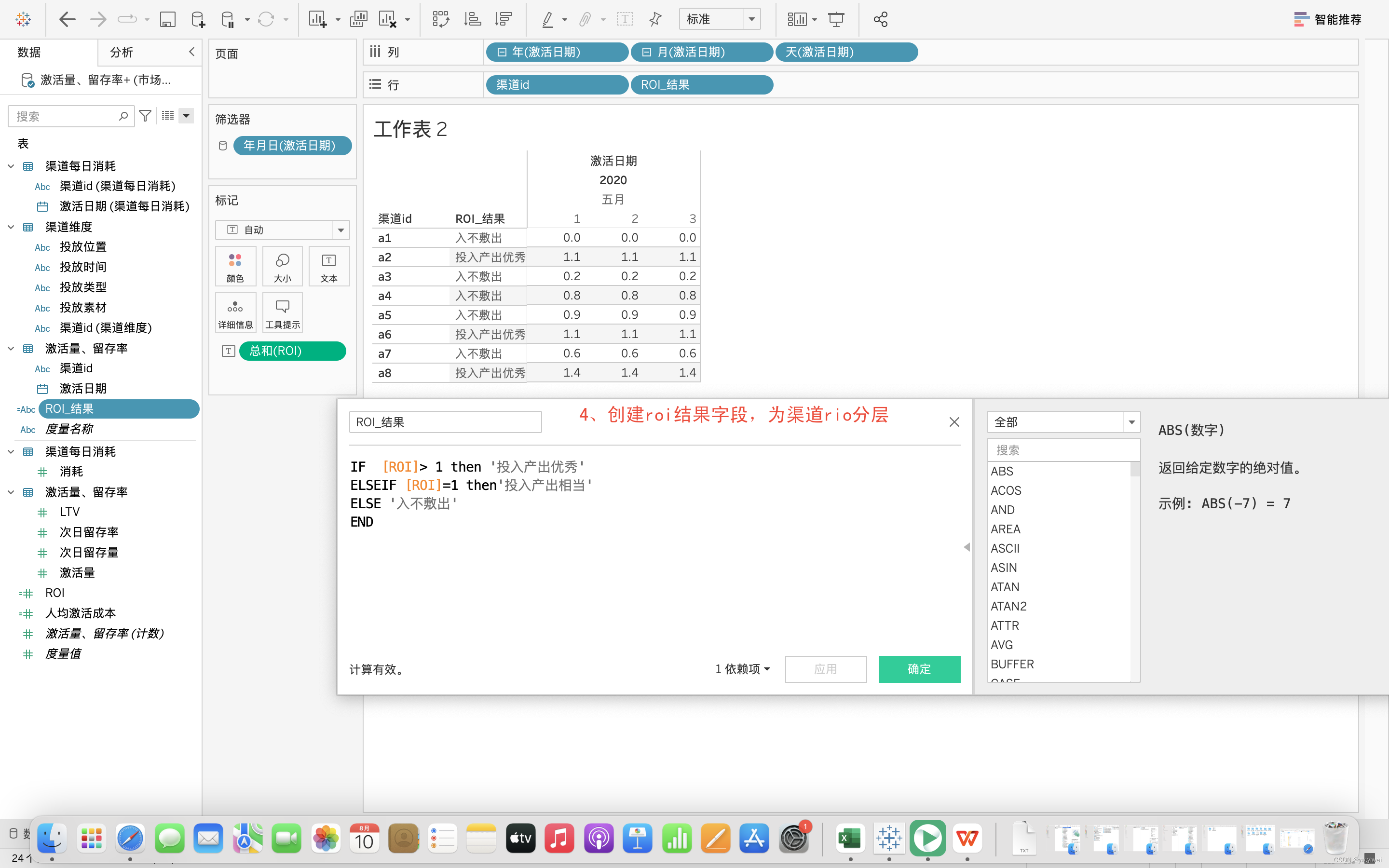Toggle the year (年 激活日期) pill expand box

coord(502,52)
